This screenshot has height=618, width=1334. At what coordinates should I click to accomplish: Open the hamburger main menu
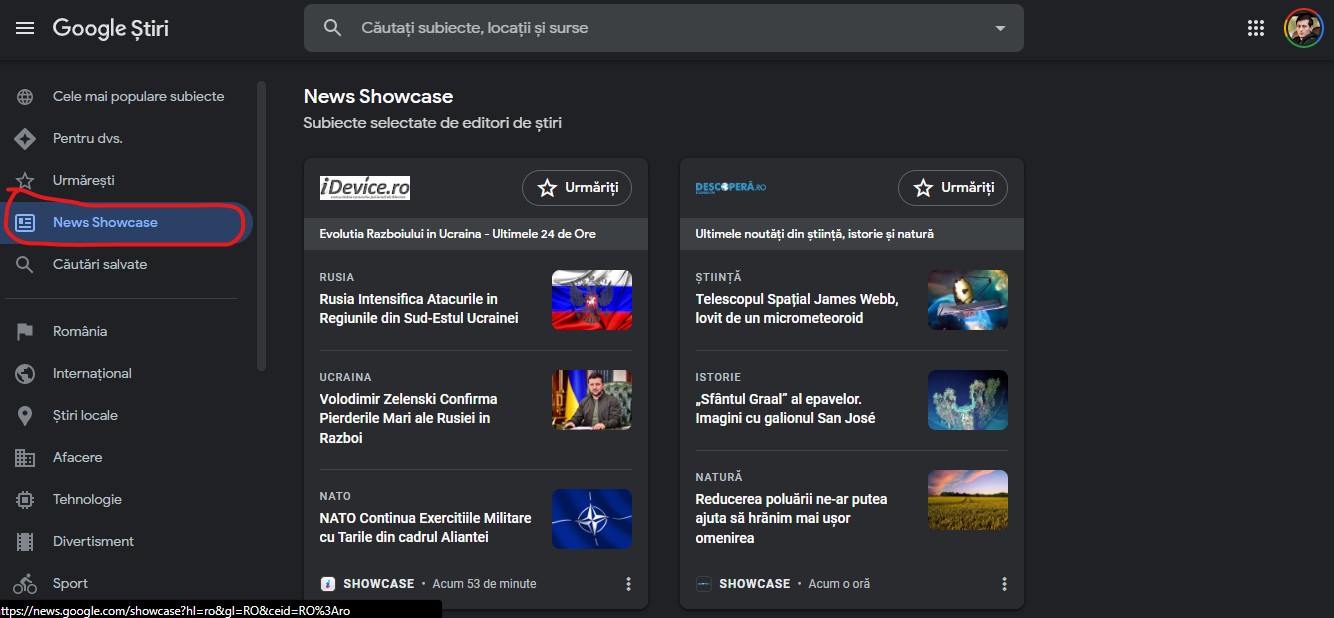point(25,28)
